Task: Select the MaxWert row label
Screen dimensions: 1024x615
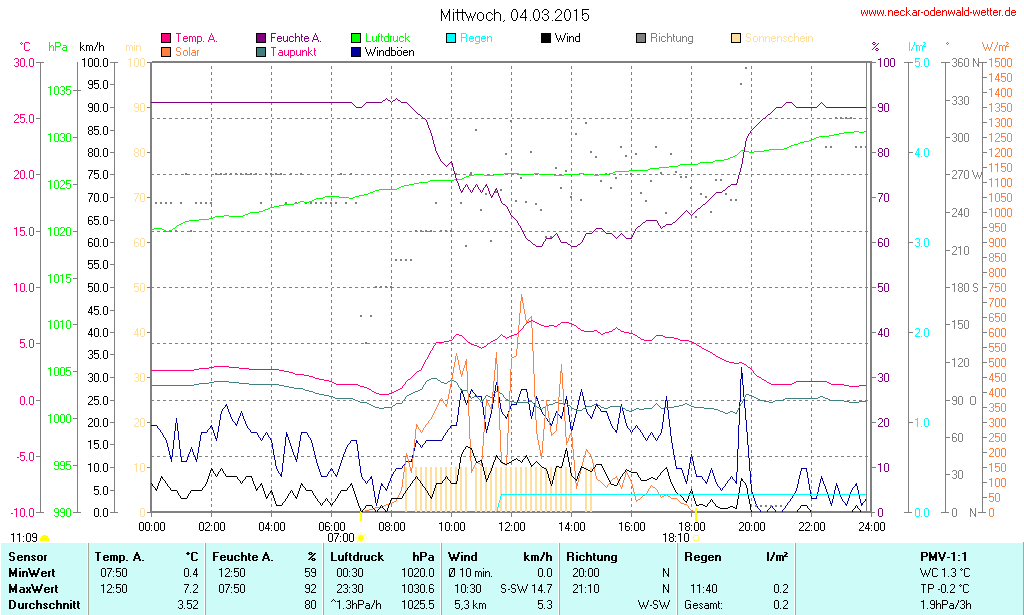Action: coord(32,589)
